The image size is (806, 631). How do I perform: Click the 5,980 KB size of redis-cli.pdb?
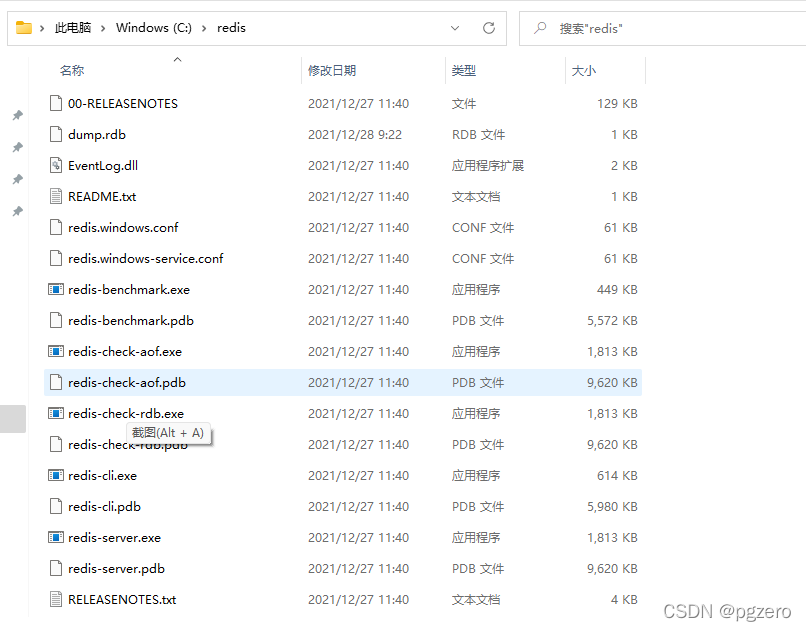tap(612, 507)
